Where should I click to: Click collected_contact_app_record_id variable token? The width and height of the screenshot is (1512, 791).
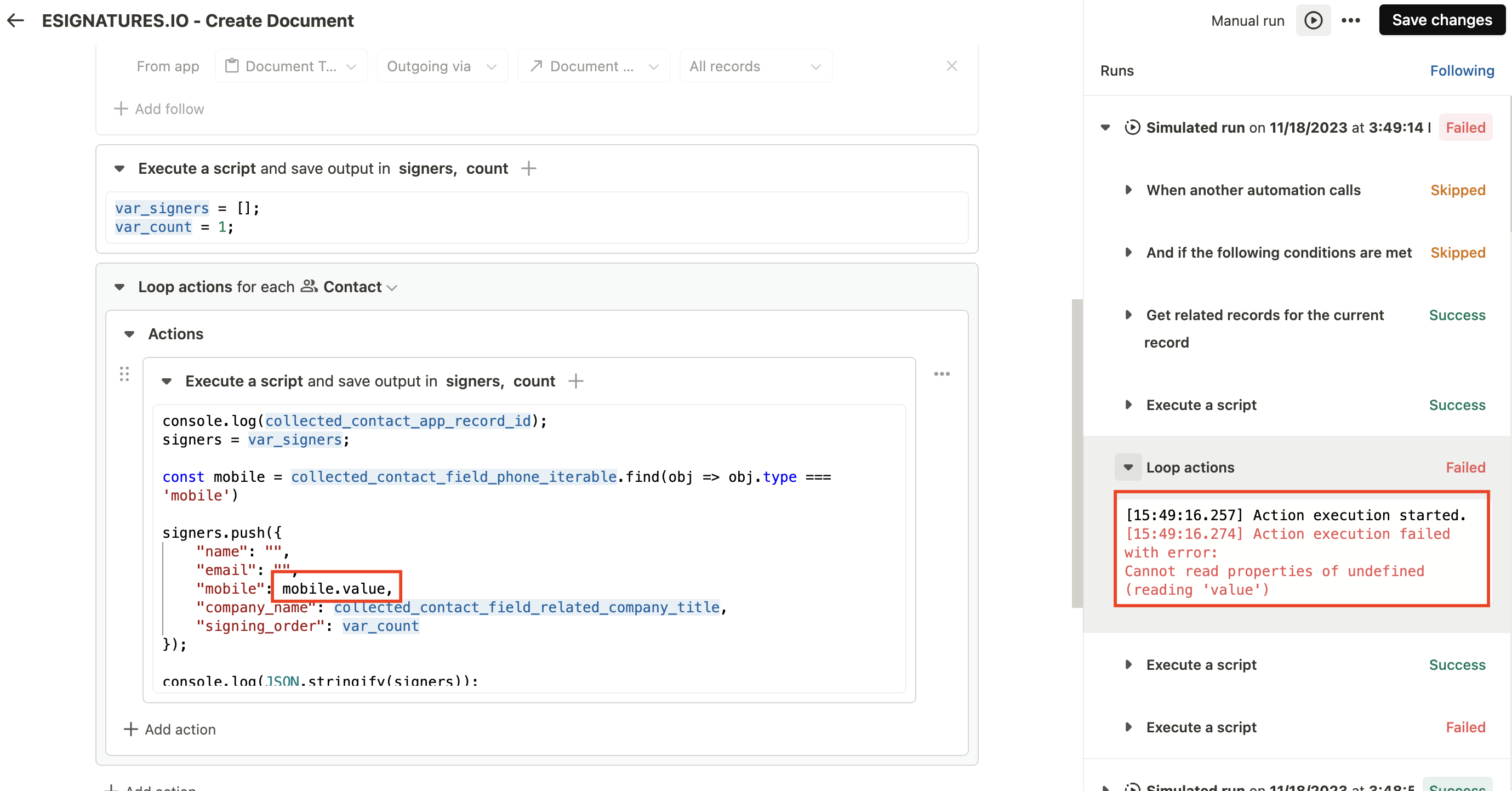click(x=398, y=421)
